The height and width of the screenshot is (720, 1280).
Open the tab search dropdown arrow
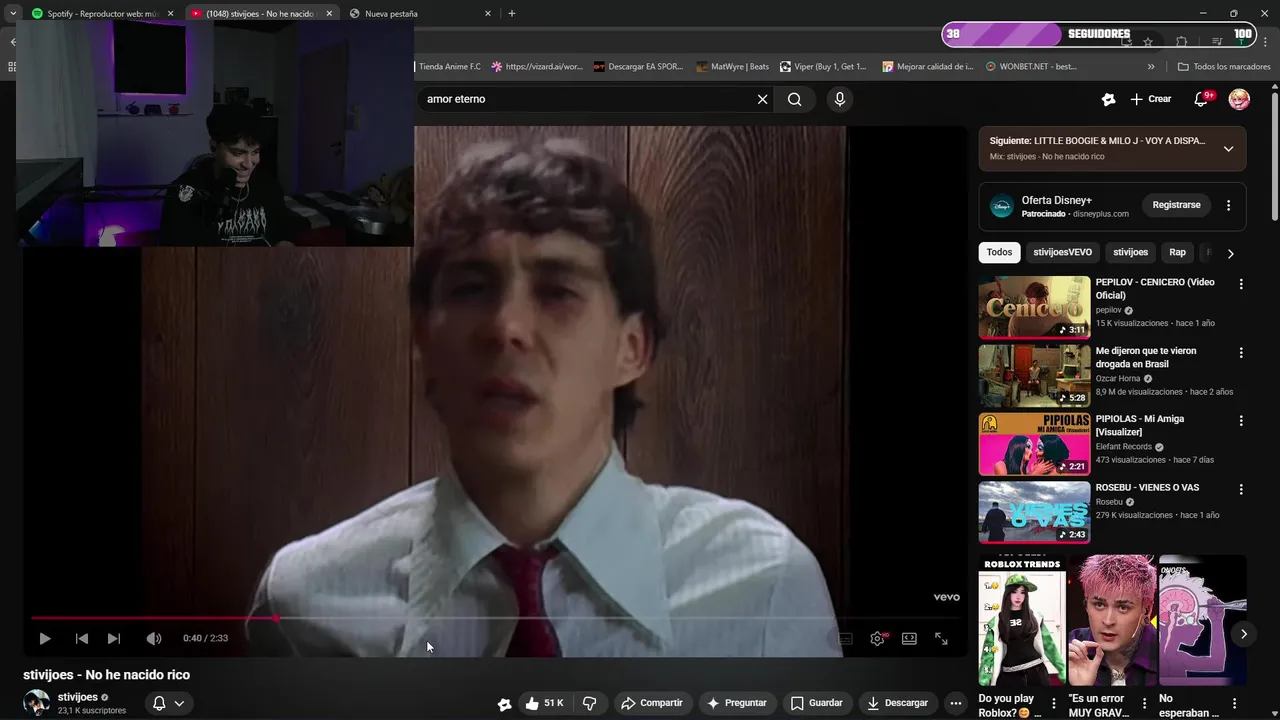[13, 14]
